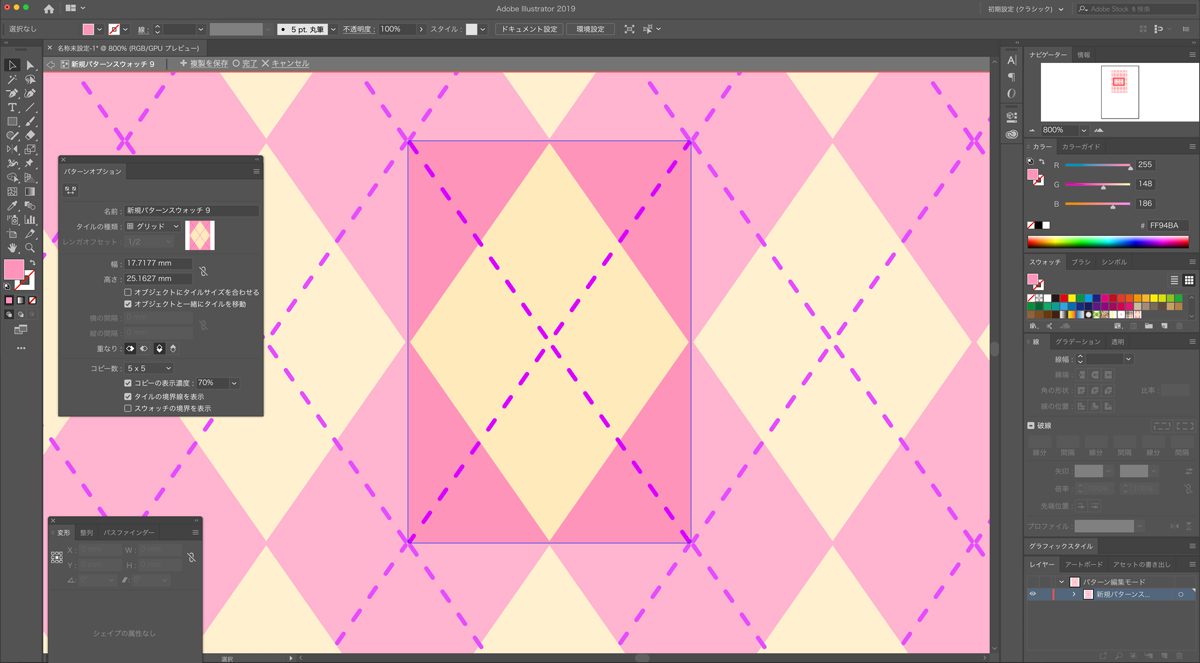Switch to the グラデーション tab

pos(1077,342)
